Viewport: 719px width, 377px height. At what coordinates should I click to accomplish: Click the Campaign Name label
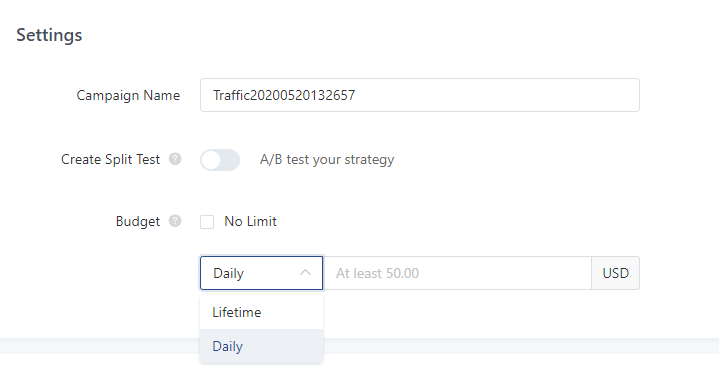tap(128, 95)
